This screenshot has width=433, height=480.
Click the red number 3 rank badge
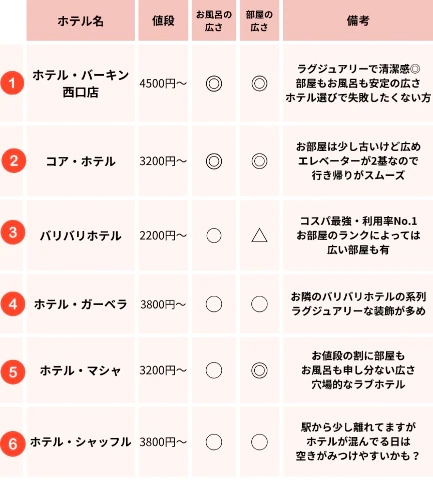[x=13, y=232]
